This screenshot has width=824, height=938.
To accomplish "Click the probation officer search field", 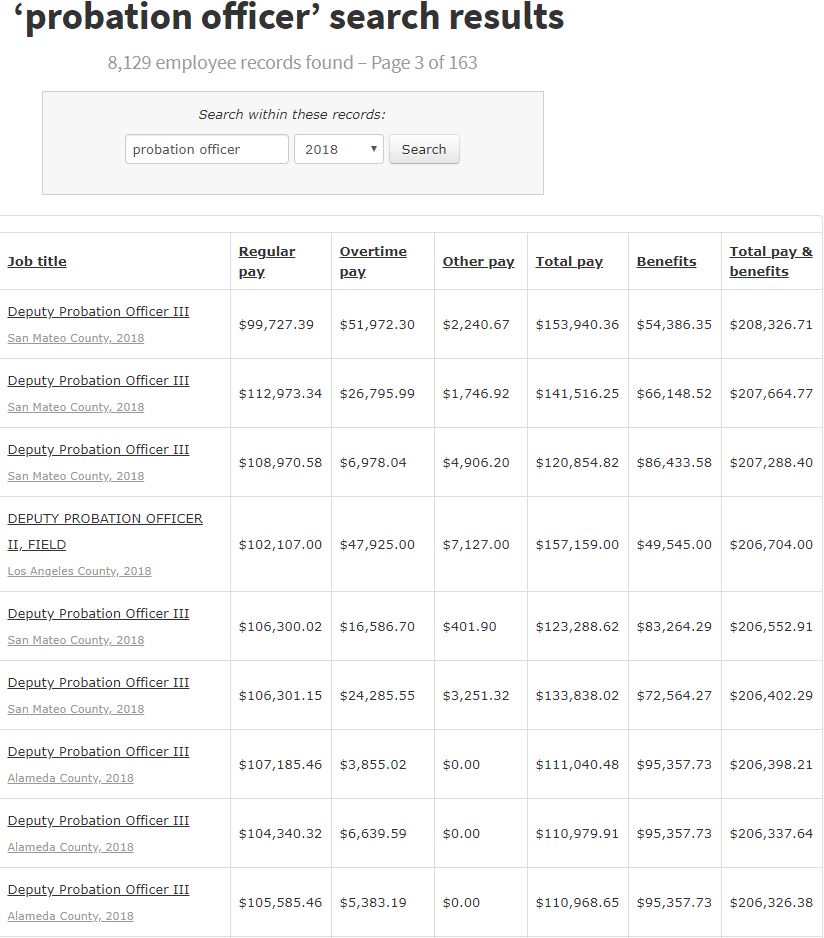I will (x=206, y=149).
